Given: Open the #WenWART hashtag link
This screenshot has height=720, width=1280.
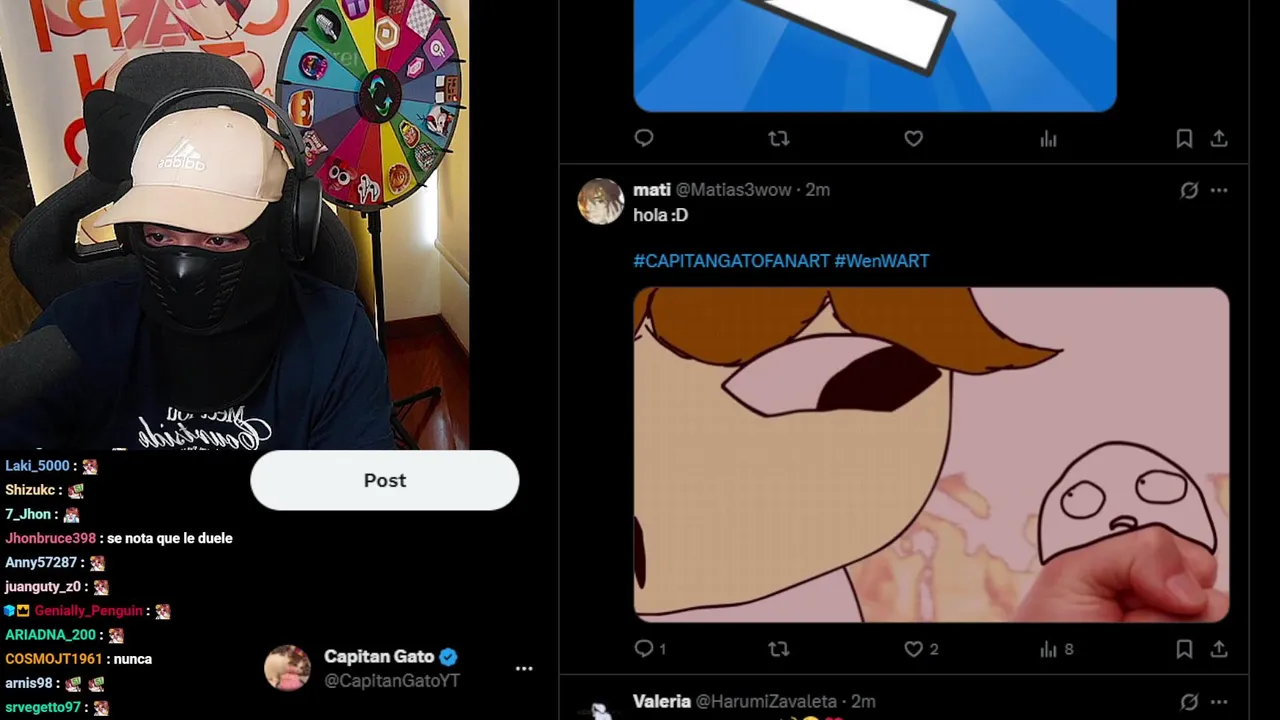Looking at the screenshot, I should coord(882,261).
